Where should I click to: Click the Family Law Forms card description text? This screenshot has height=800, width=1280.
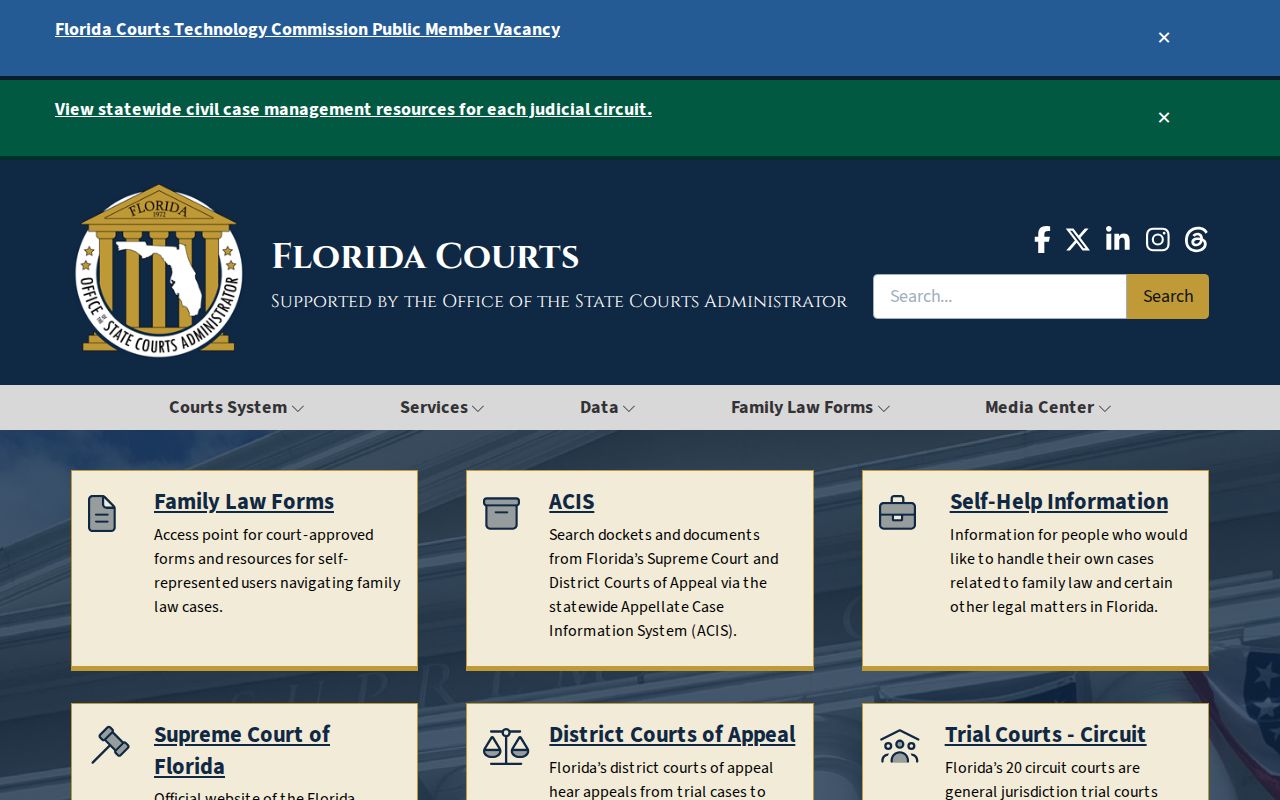pyautogui.click(x=277, y=571)
